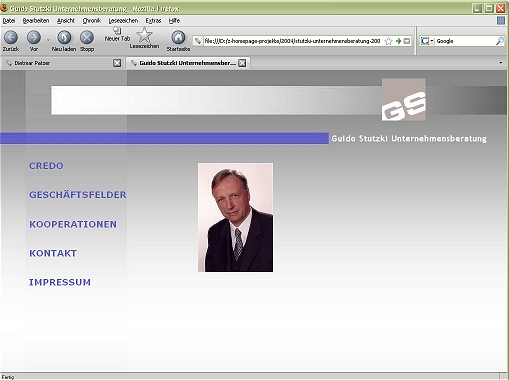Bookmark page via star in address bar

tap(388, 41)
